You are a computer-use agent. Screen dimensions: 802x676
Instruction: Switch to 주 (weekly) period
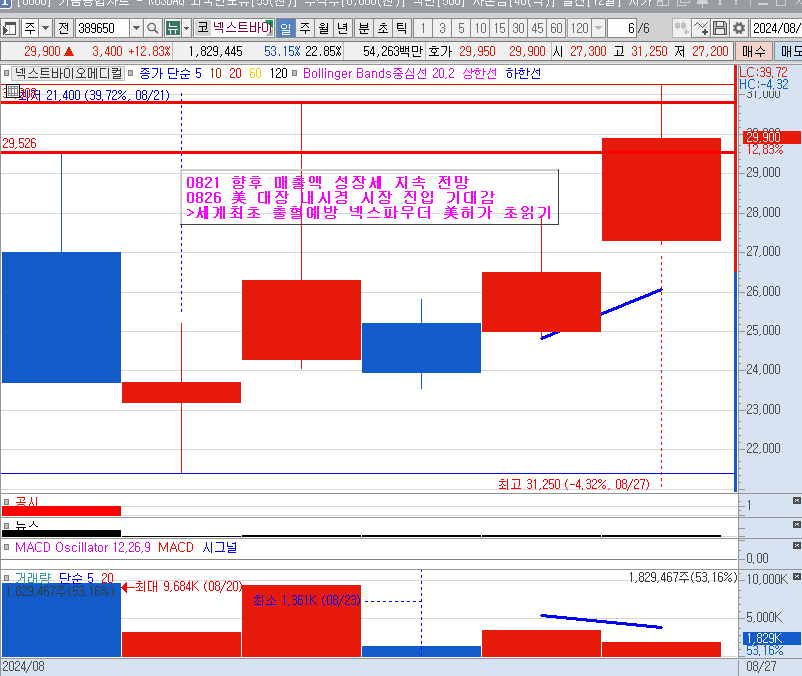[305, 28]
